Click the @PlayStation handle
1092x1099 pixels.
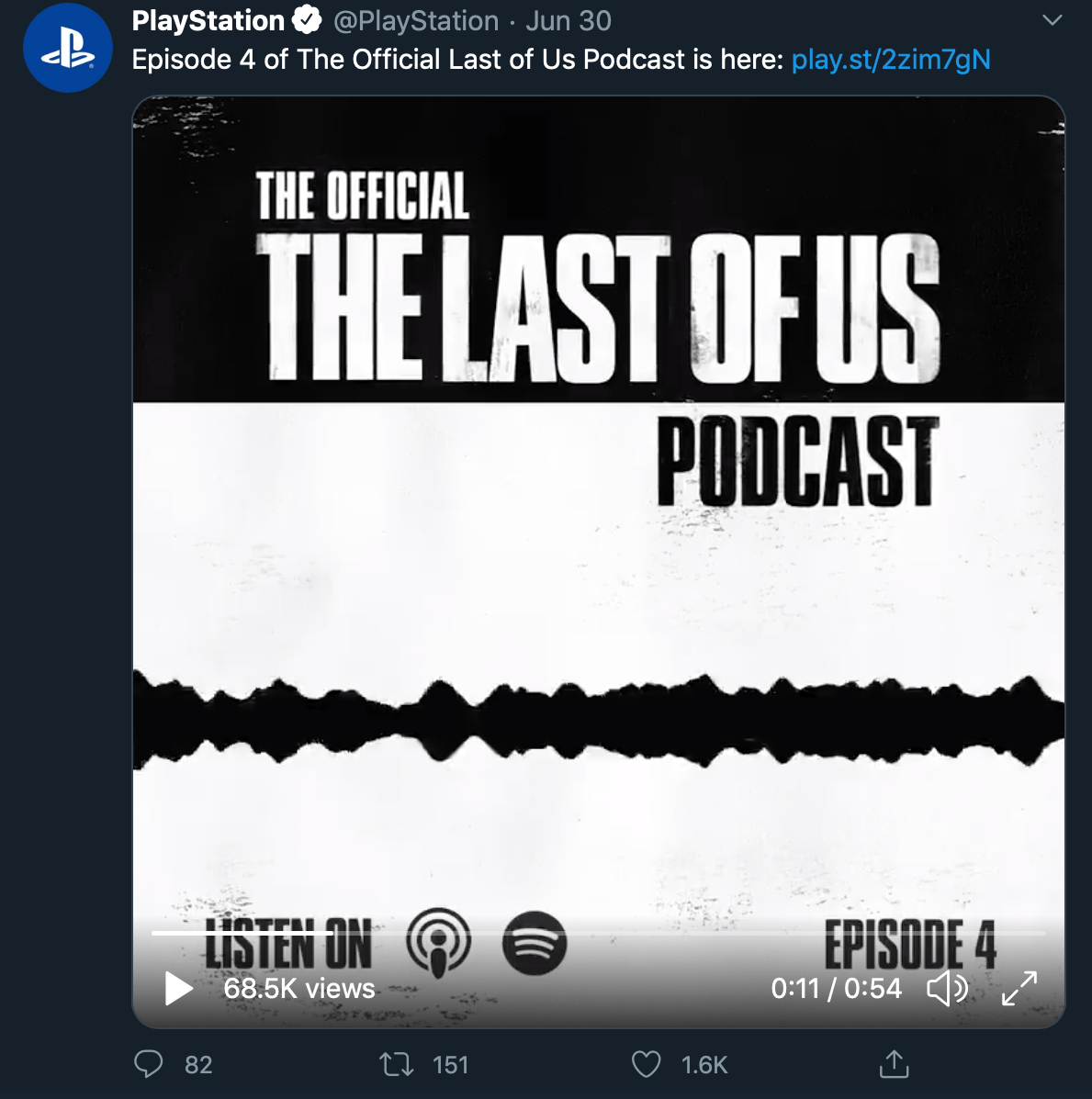pyautogui.click(x=416, y=20)
